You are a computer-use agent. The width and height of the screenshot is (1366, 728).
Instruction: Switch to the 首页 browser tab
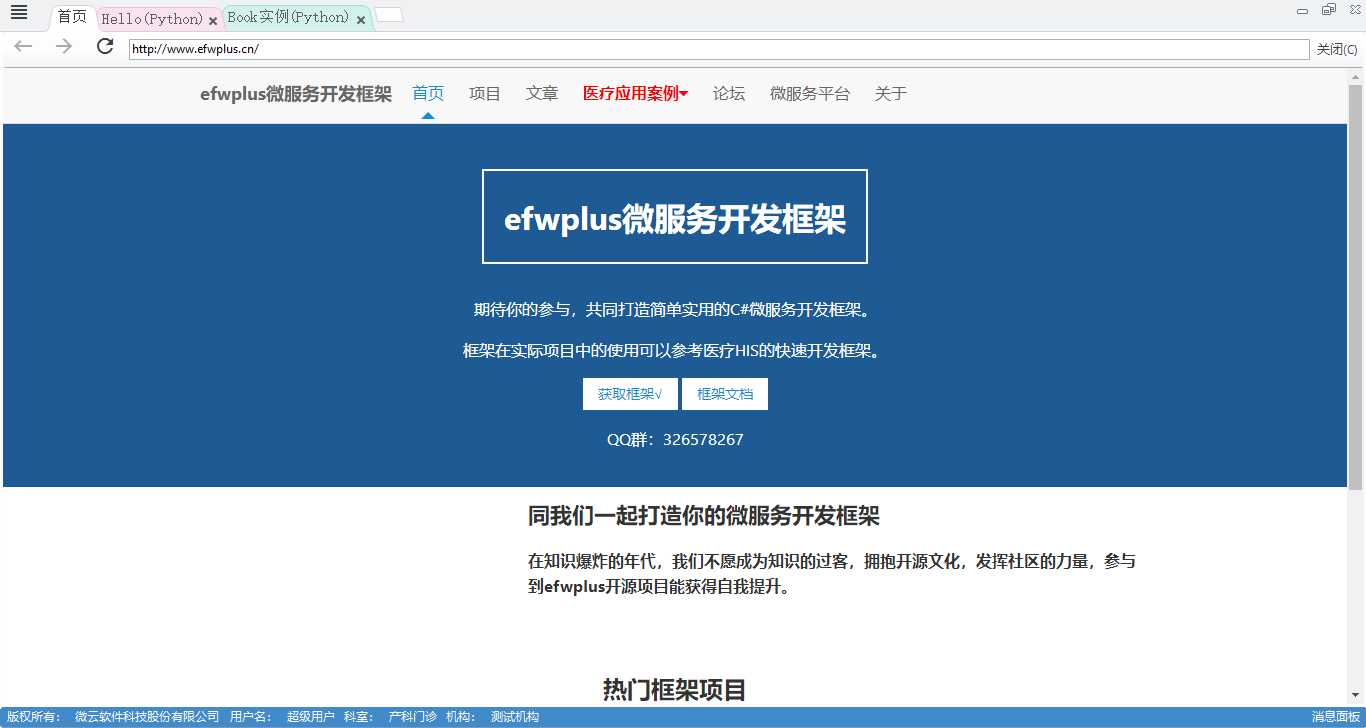(x=71, y=15)
